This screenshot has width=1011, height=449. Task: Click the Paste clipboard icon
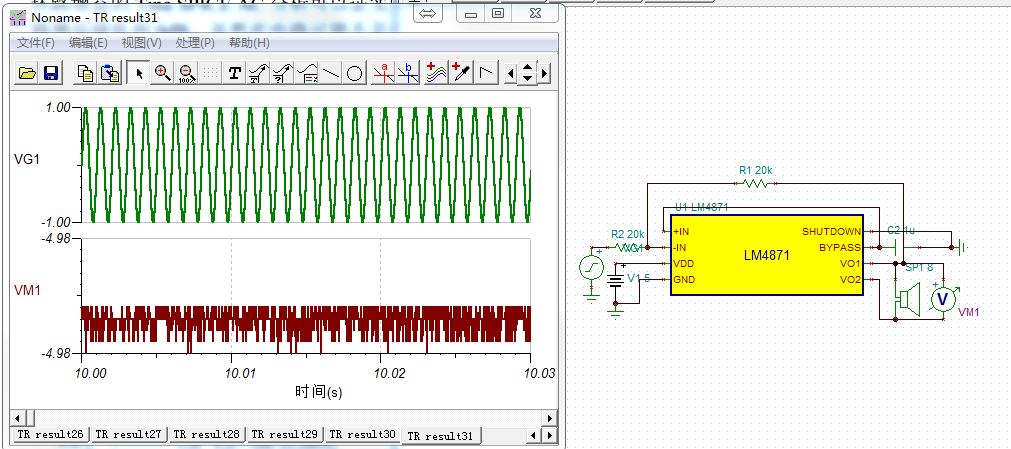point(110,74)
